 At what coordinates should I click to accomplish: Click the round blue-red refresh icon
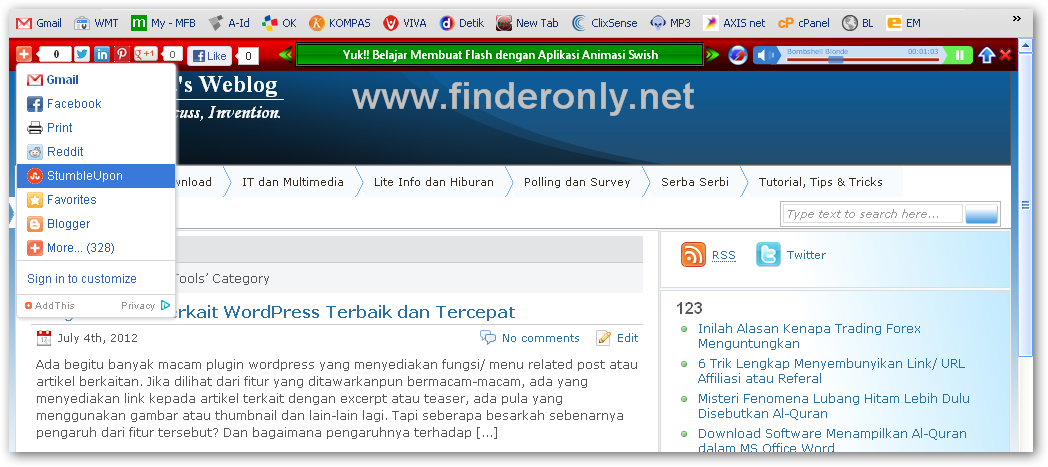737,55
